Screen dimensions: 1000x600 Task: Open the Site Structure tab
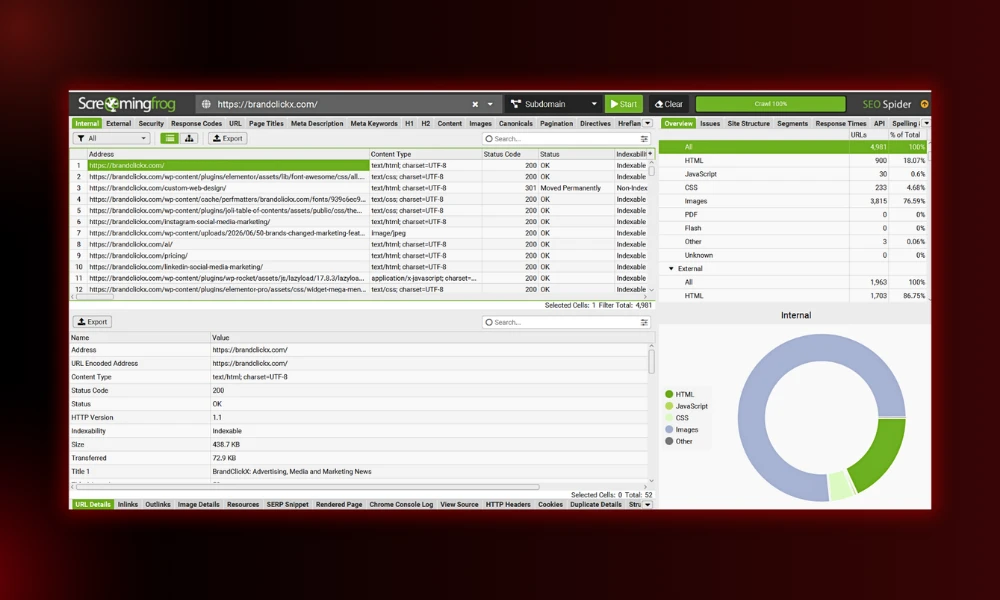point(749,124)
